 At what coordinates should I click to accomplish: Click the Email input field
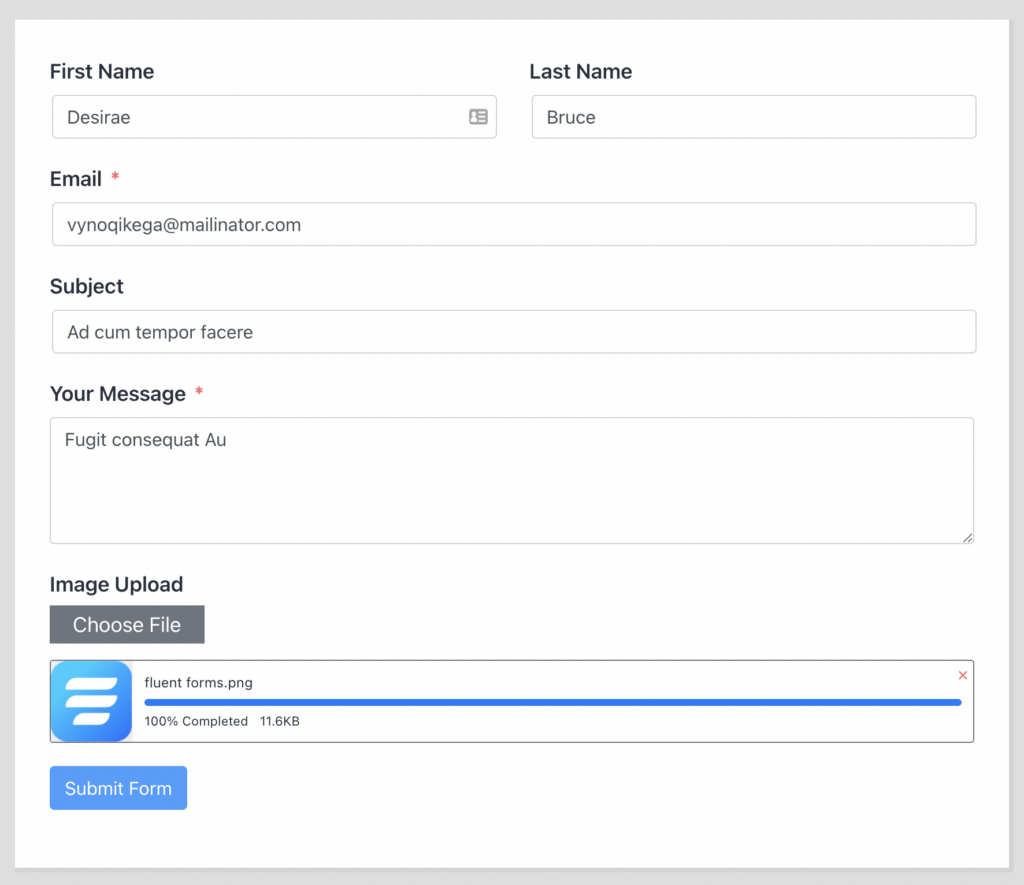point(514,224)
